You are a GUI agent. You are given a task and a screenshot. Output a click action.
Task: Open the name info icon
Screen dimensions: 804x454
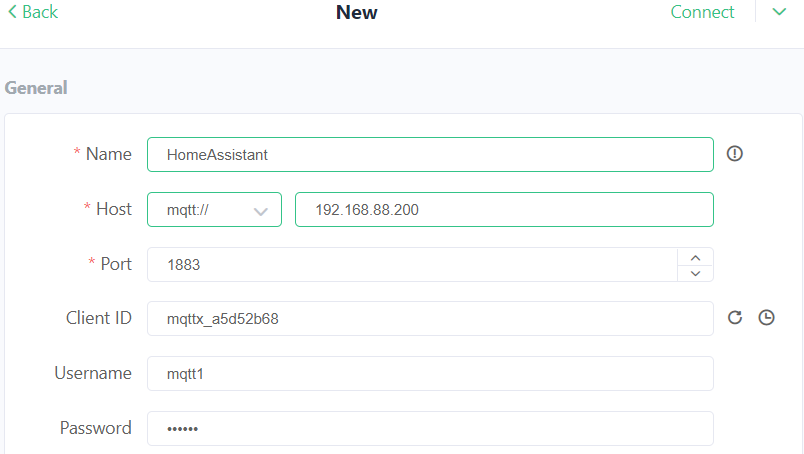(734, 153)
